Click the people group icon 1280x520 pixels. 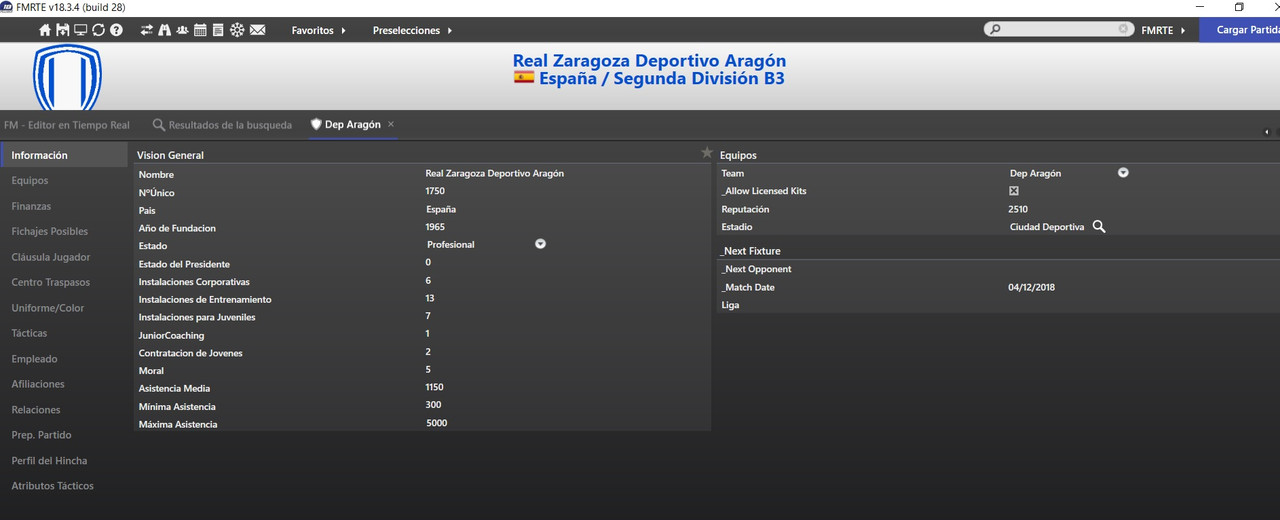click(182, 30)
